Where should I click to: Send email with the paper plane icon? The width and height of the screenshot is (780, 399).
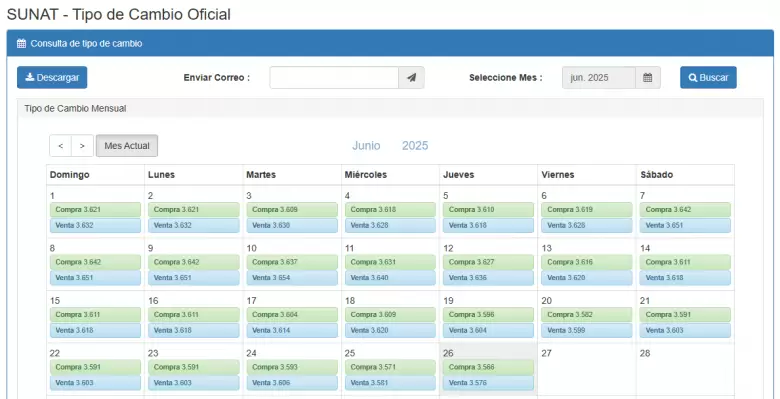[411, 78]
